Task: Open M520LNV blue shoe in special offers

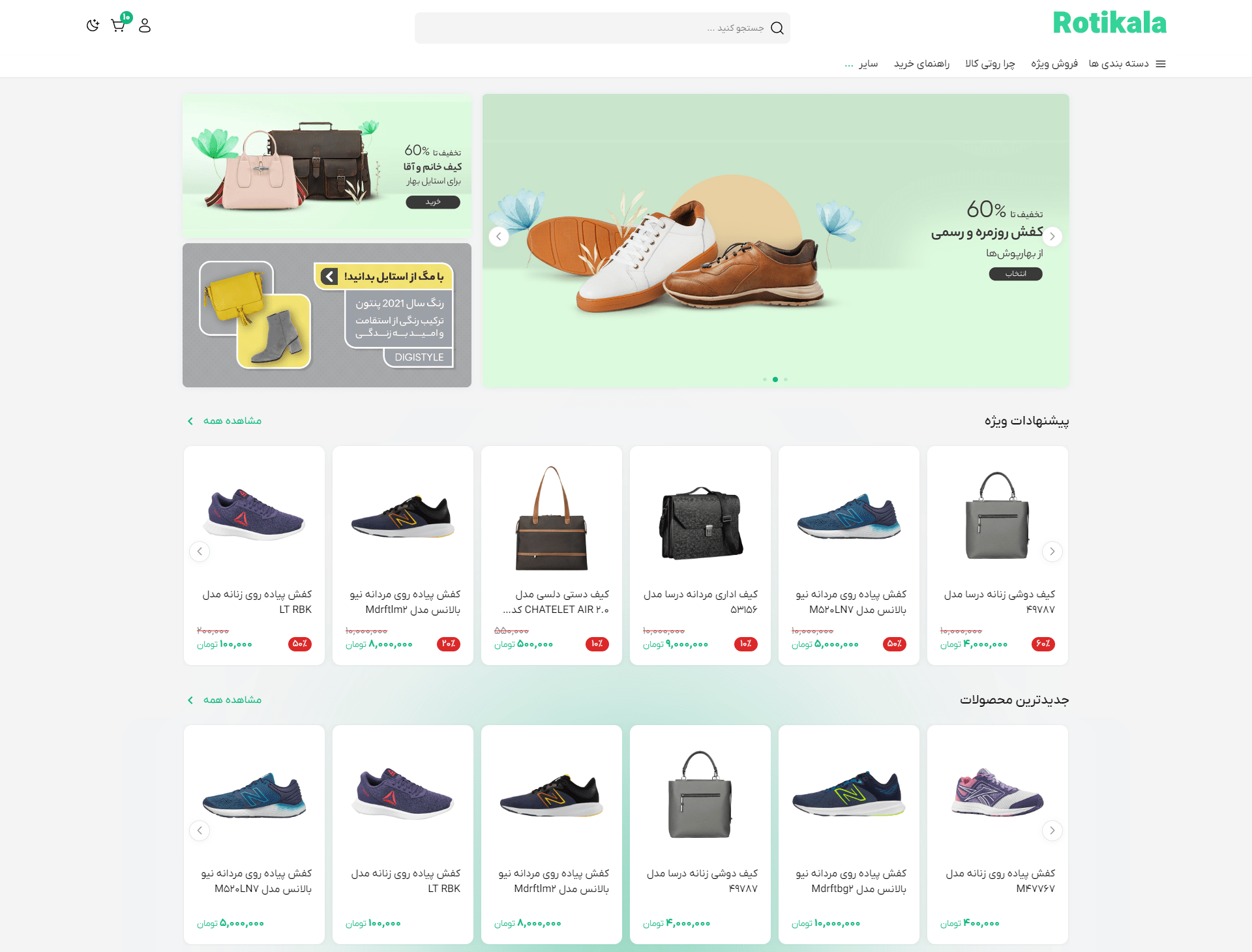Action: (849, 516)
